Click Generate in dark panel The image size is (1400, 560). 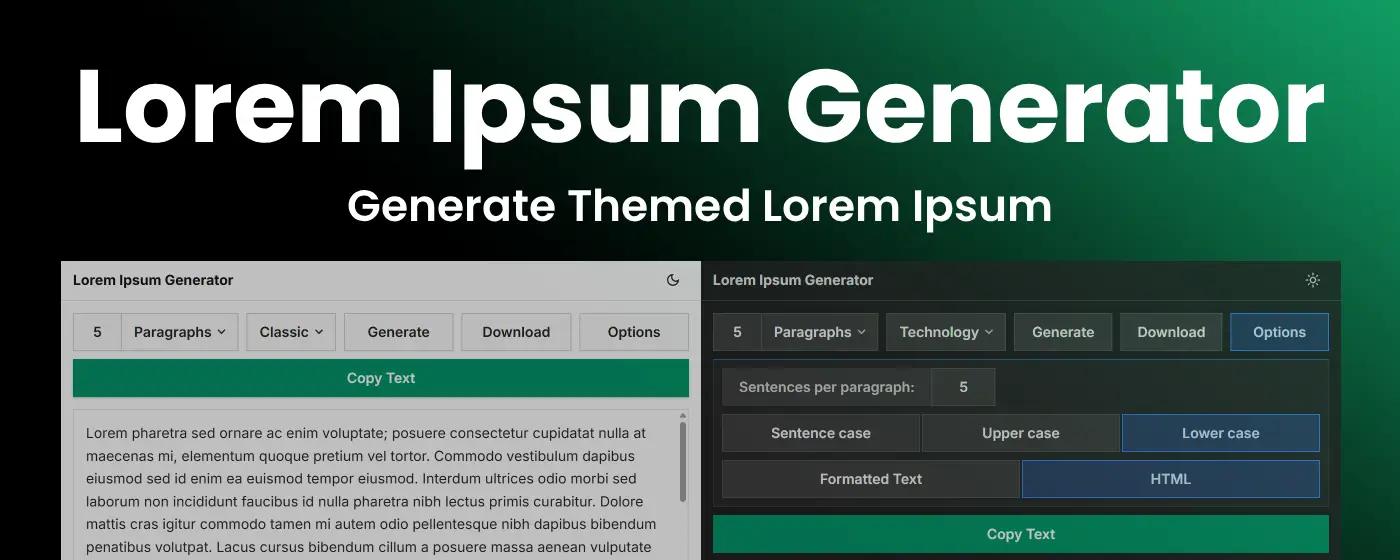tap(1063, 332)
